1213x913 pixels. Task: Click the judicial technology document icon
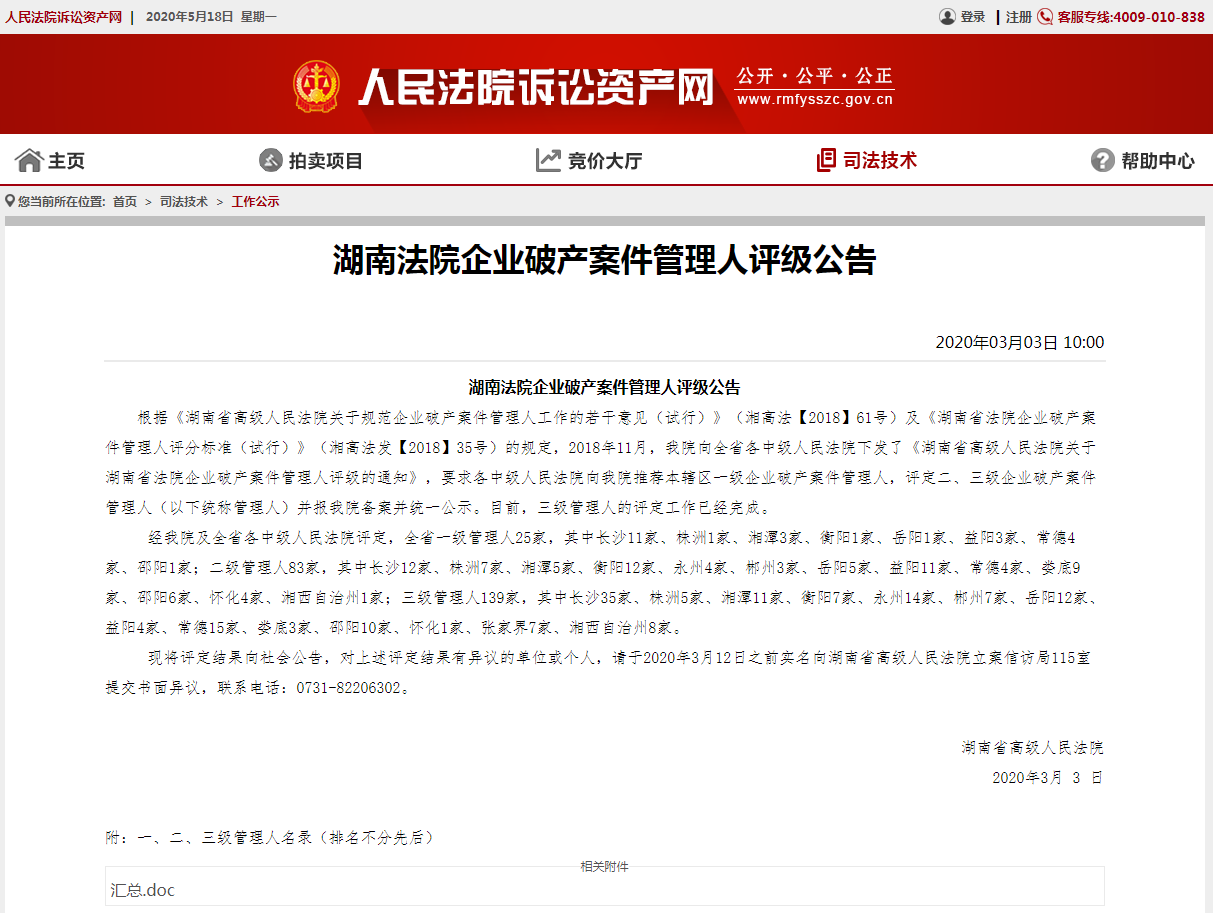[826, 160]
